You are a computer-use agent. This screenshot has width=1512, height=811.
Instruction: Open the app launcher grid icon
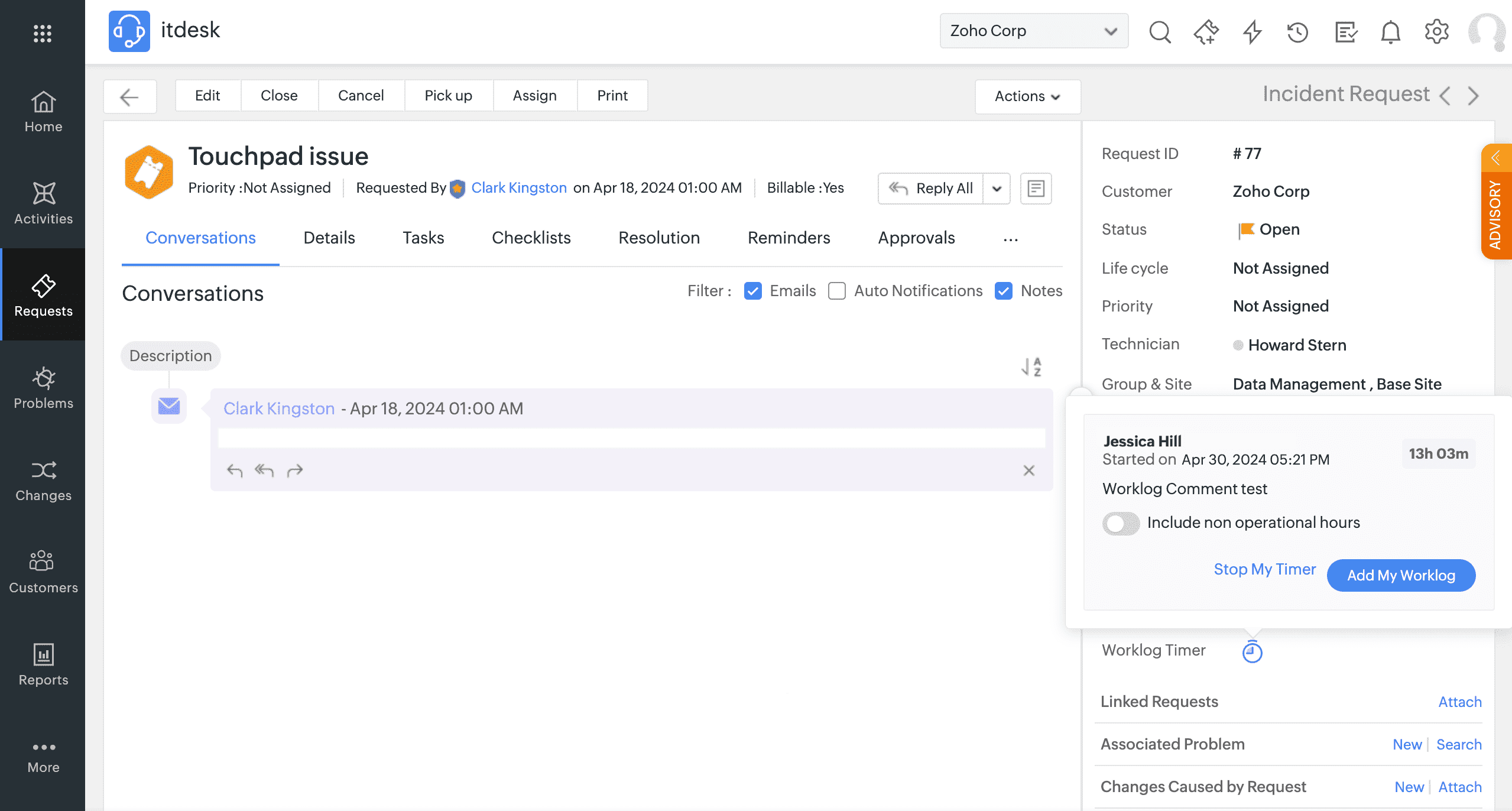pos(43,33)
